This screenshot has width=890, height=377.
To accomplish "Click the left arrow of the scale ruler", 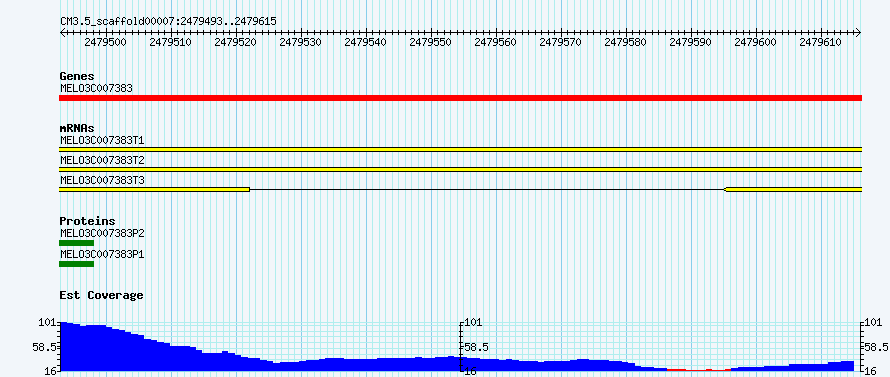I will point(62,33).
